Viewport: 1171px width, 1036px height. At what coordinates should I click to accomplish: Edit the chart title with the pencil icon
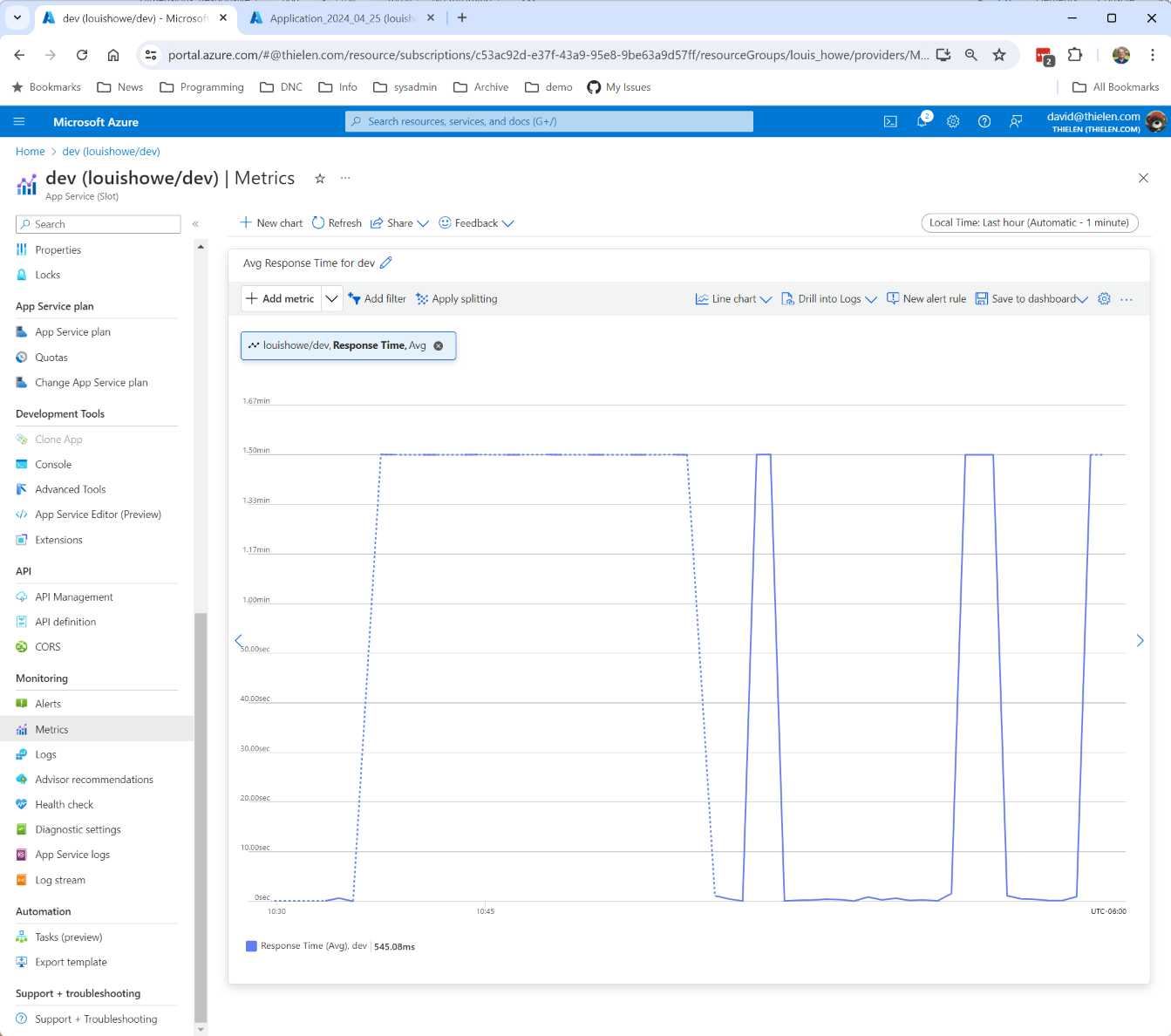[x=386, y=262]
